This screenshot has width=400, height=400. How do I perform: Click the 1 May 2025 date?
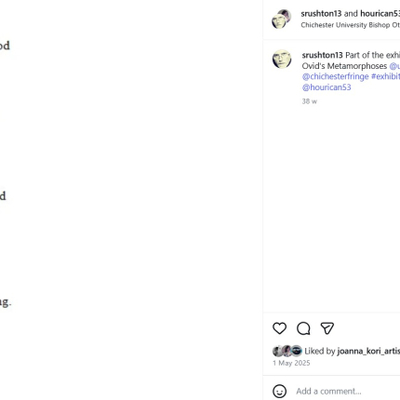[x=291, y=363]
